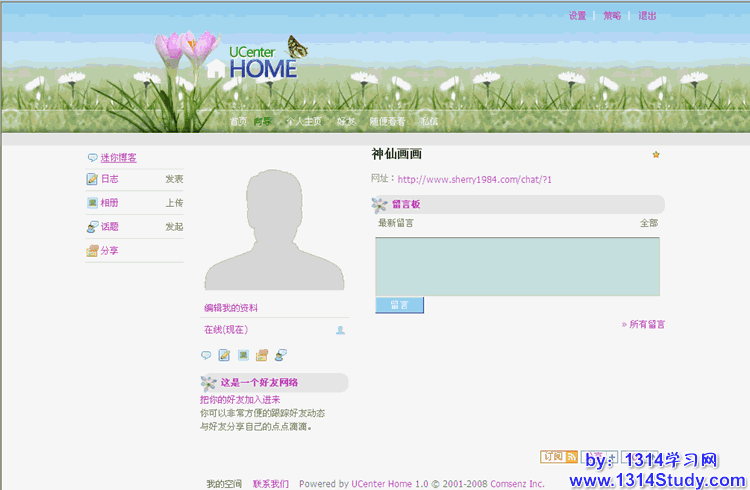Click the 日志 (blog) icon in left sidebar
This screenshot has height=490, width=750.
(92, 179)
